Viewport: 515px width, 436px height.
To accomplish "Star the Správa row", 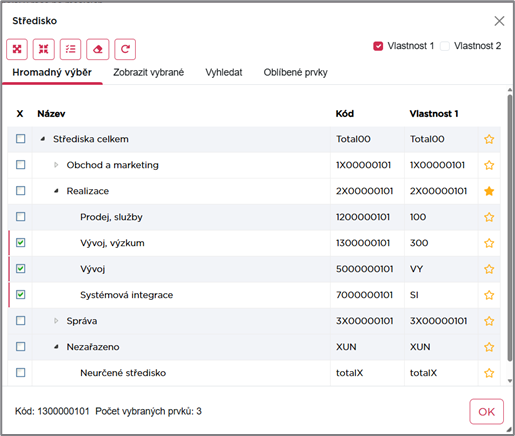I will point(489,321).
